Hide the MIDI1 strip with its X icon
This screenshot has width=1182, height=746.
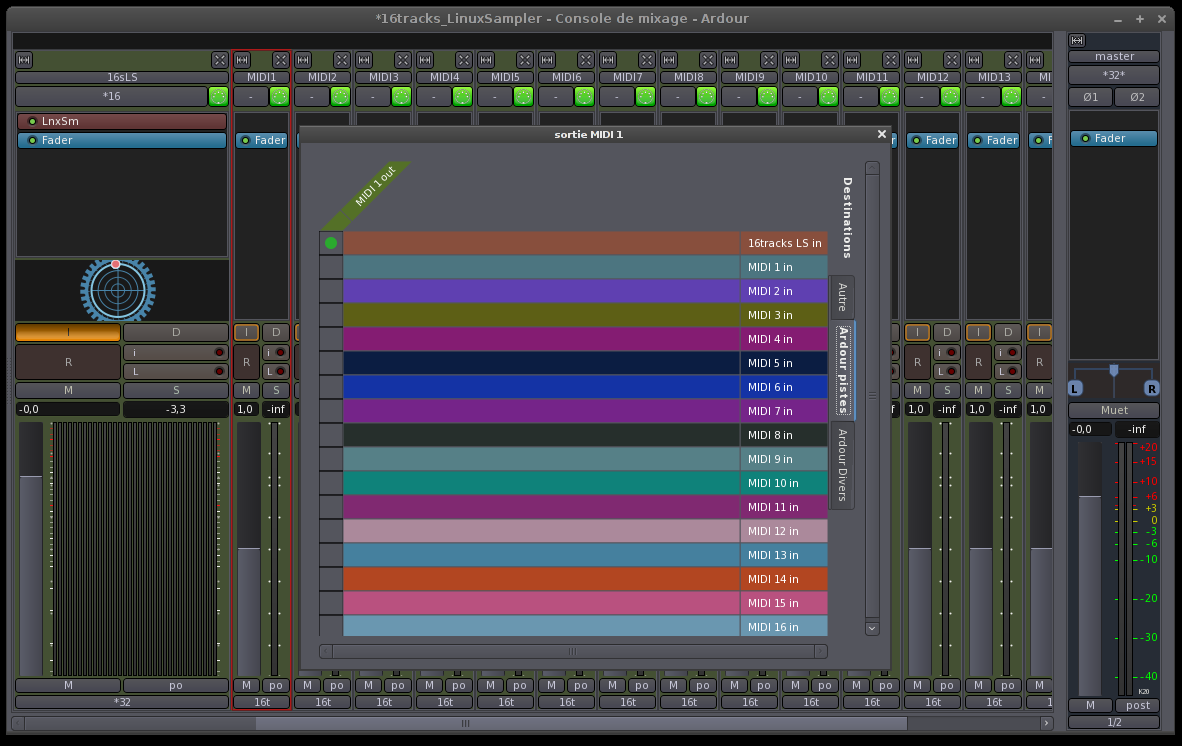point(281,60)
